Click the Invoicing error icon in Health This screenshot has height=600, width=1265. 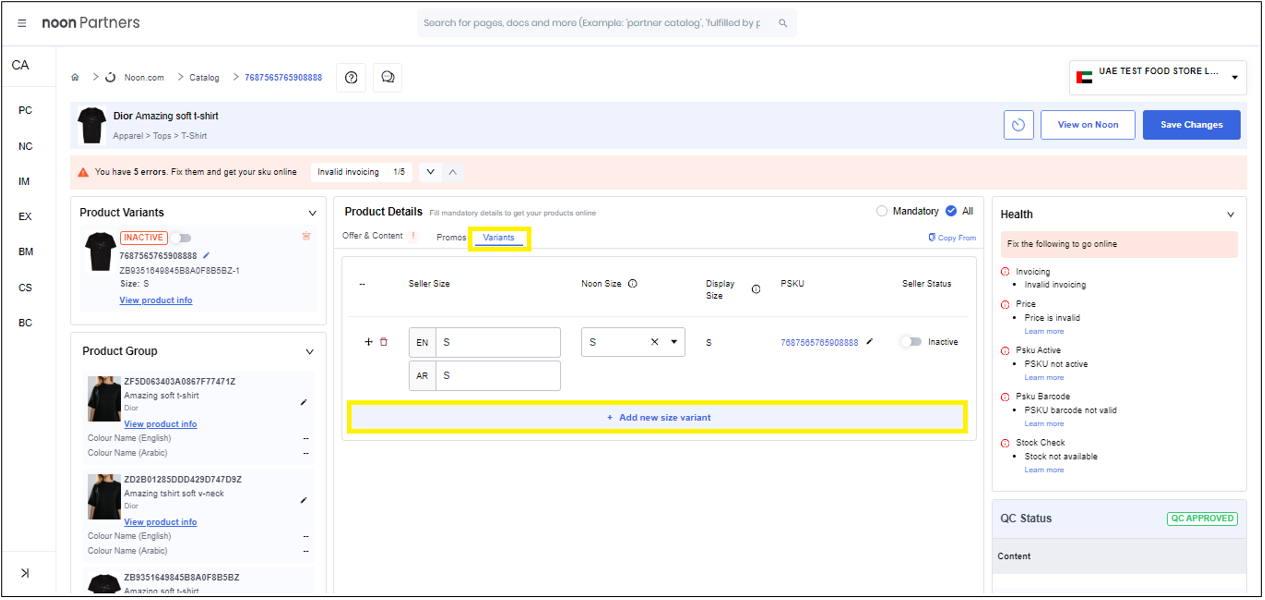click(1006, 271)
